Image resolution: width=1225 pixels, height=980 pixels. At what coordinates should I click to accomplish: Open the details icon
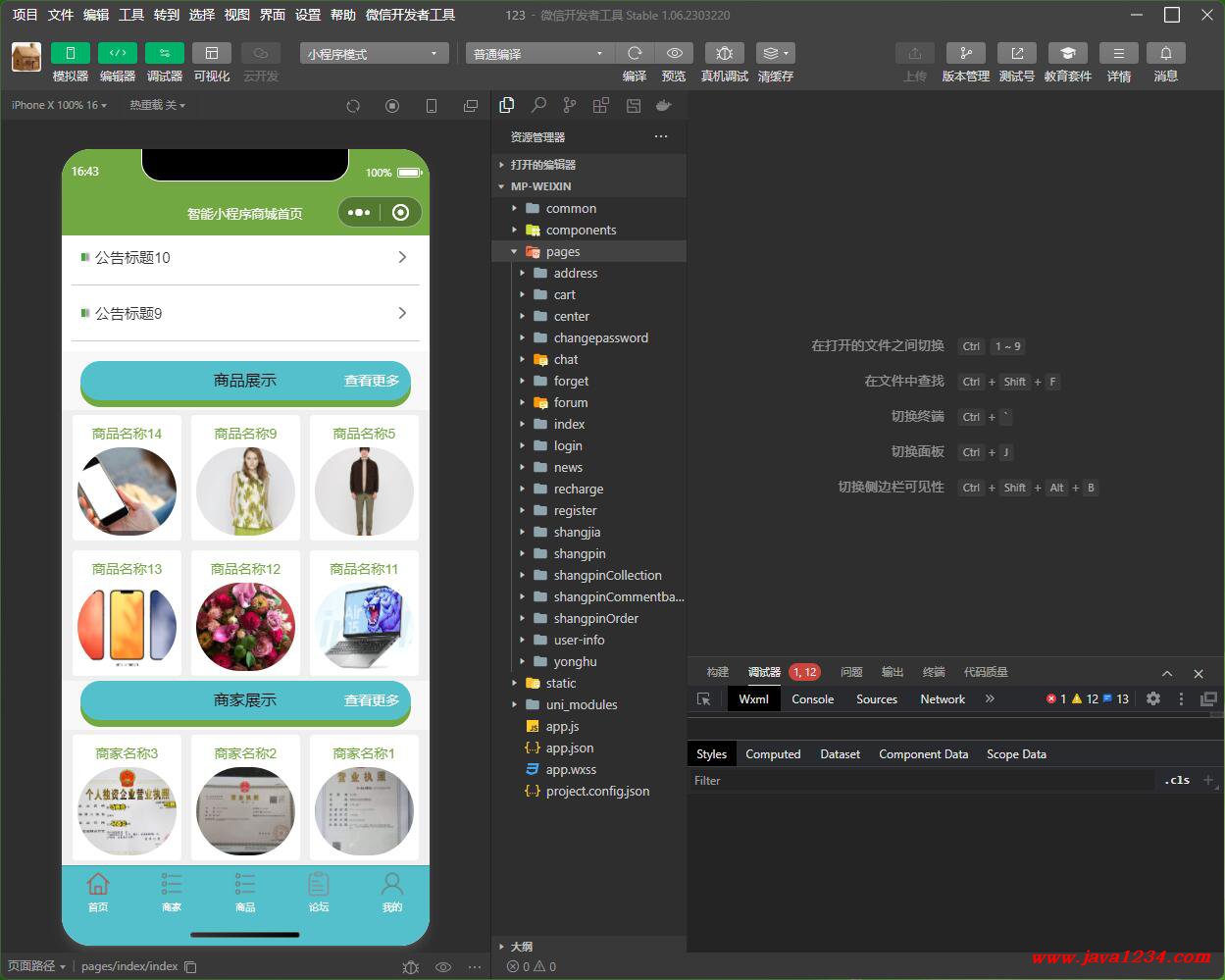coord(1119,53)
